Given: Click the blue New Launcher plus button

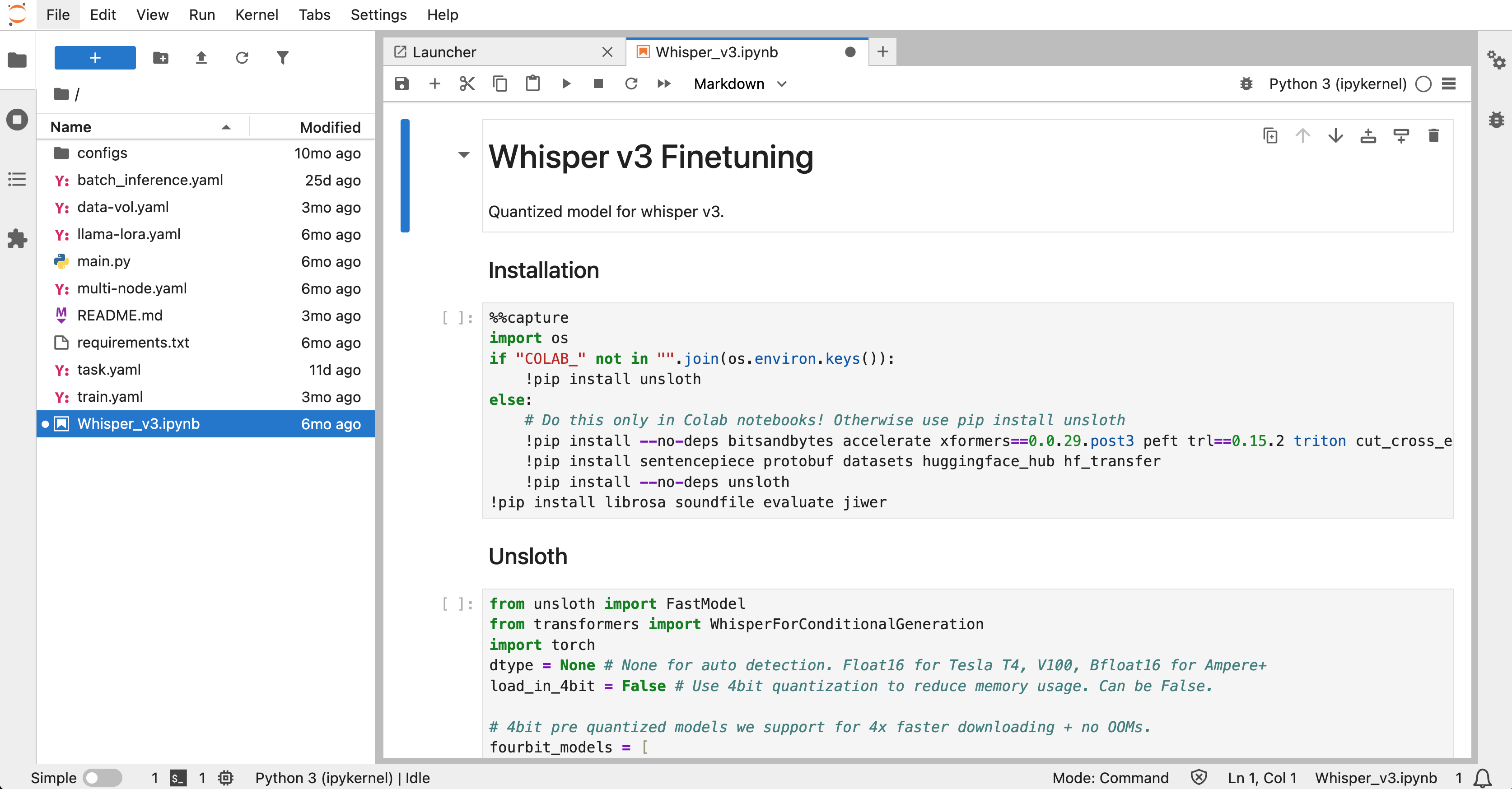Looking at the screenshot, I should [x=95, y=57].
